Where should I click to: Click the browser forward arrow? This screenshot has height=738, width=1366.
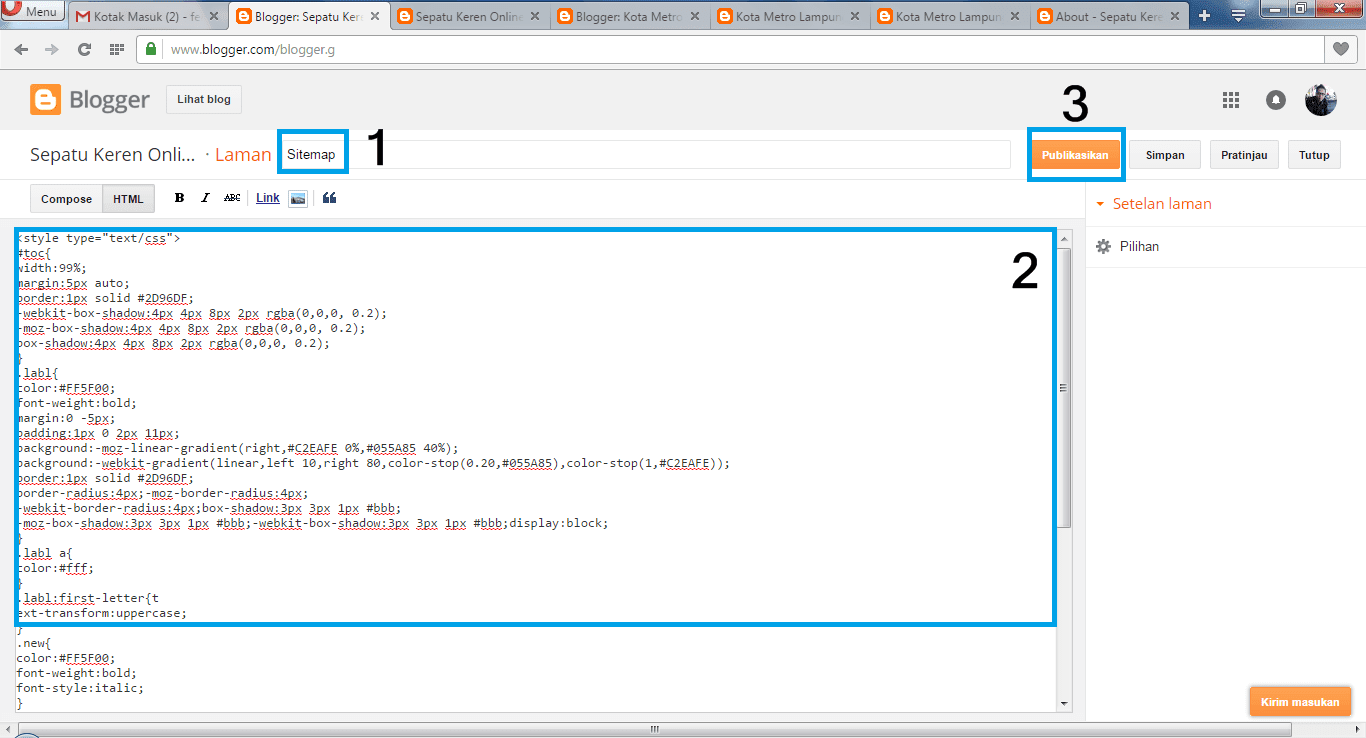52,49
